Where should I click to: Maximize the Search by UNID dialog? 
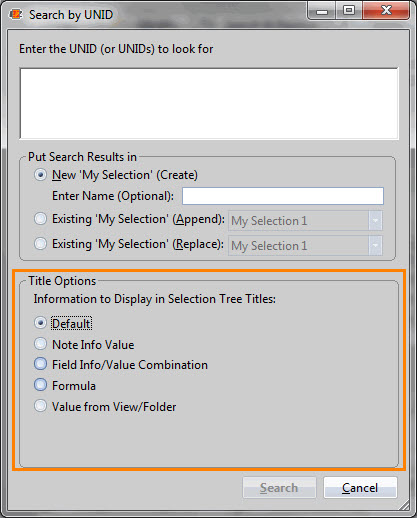349,11
